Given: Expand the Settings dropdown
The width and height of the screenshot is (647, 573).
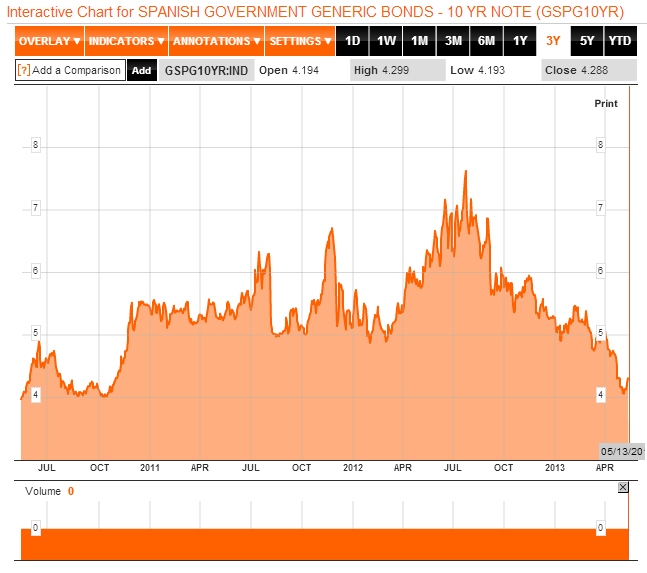Looking at the screenshot, I should click(300, 41).
